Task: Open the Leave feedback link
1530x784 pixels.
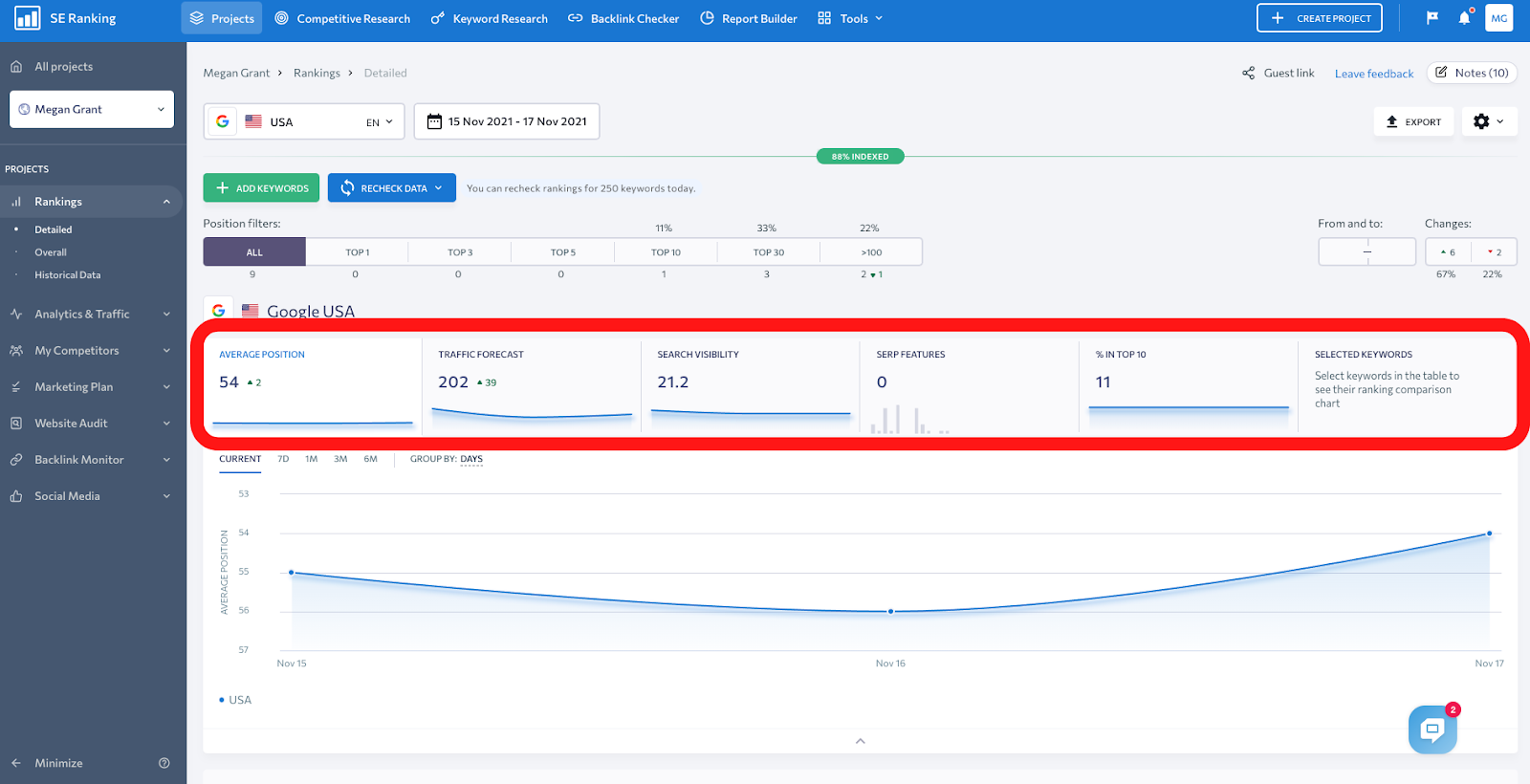Action: pos(1373,74)
